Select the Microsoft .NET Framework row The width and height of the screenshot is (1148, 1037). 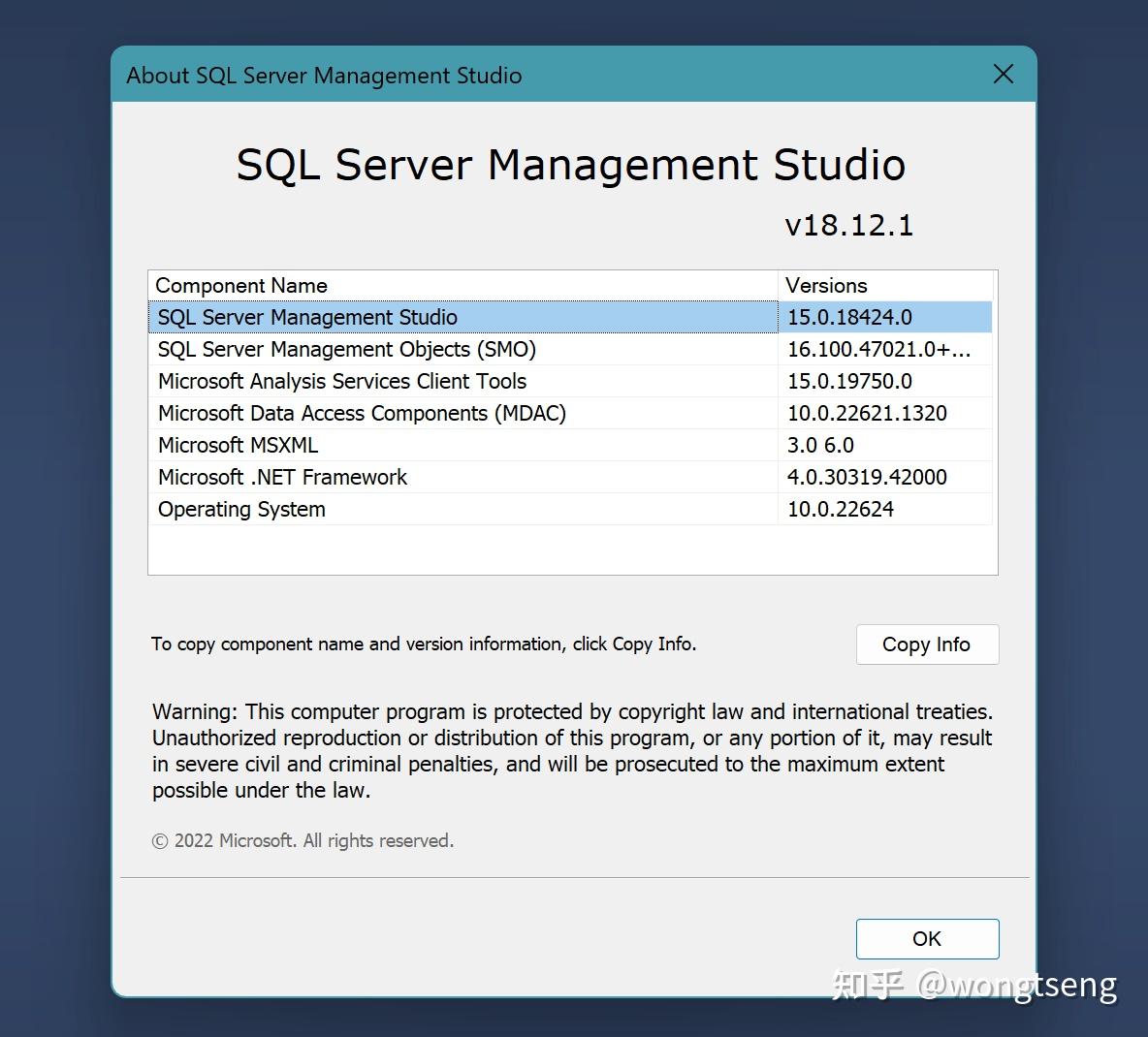(282, 477)
